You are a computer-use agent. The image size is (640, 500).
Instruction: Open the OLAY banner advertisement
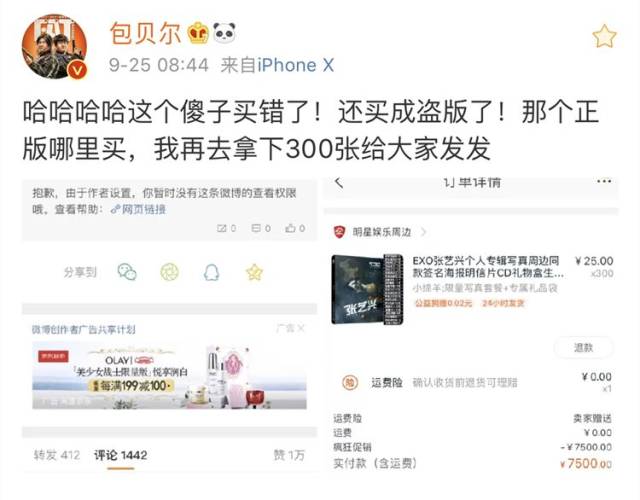tap(169, 376)
